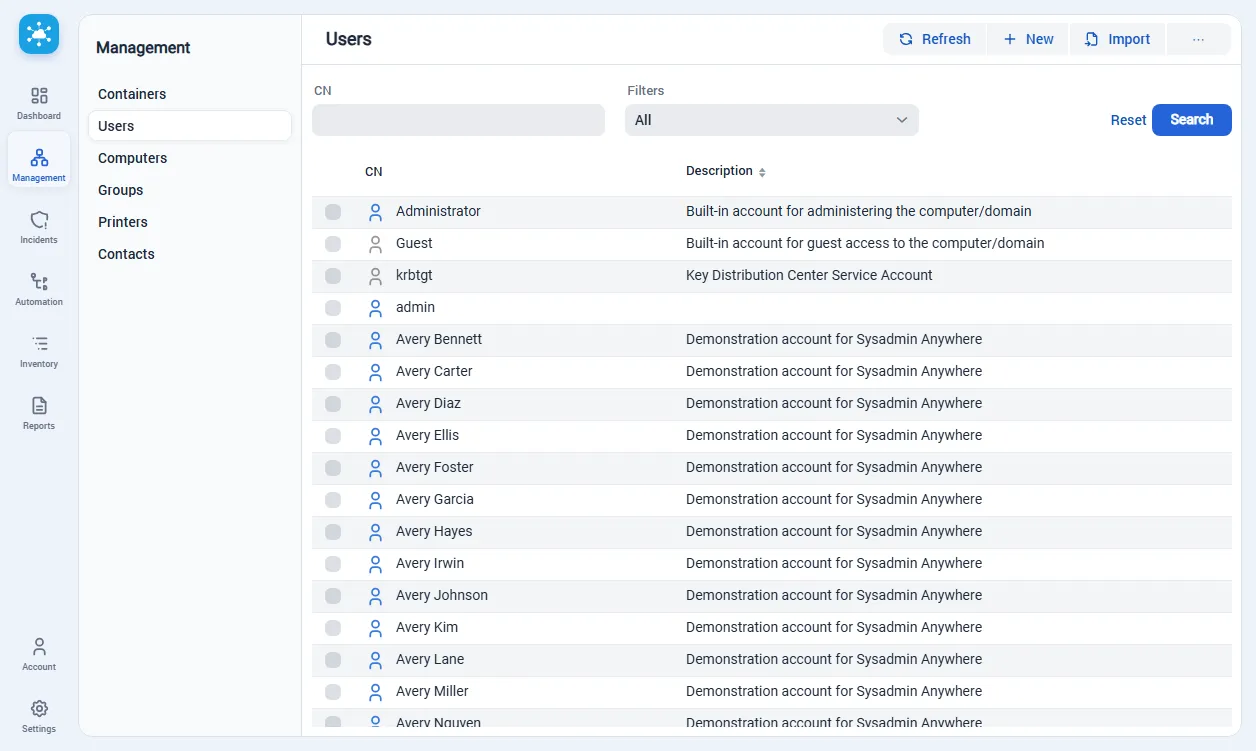
Task: Click the Avery Carter name
Action: click(434, 371)
